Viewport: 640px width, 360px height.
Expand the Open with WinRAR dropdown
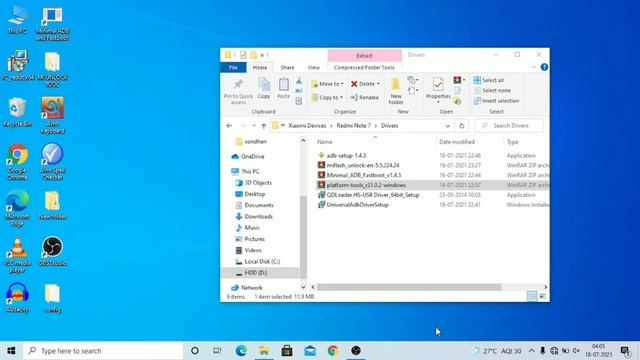tap(464, 80)
